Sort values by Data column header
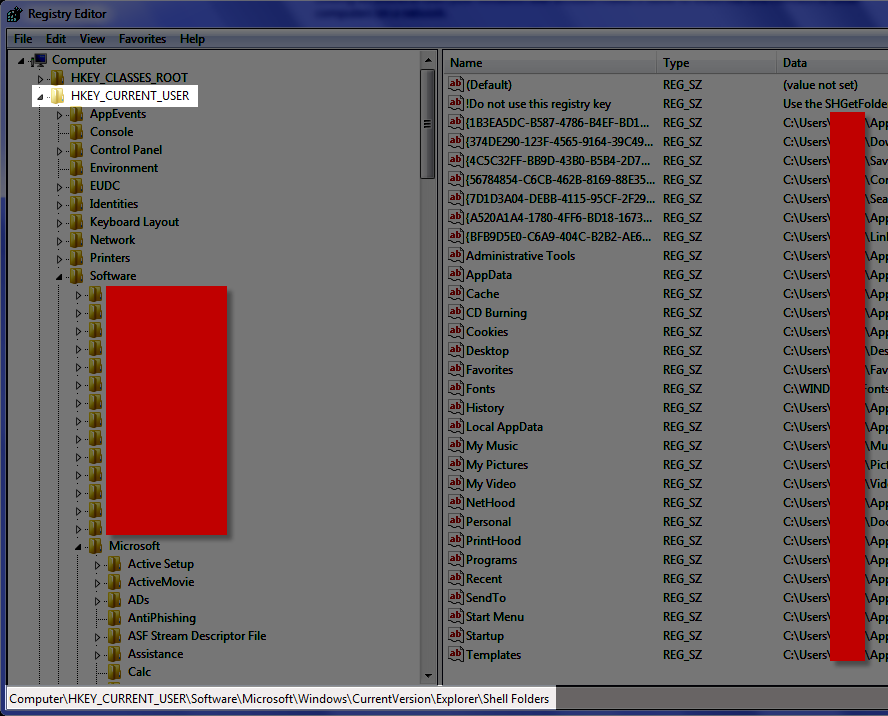 [832, 63]
